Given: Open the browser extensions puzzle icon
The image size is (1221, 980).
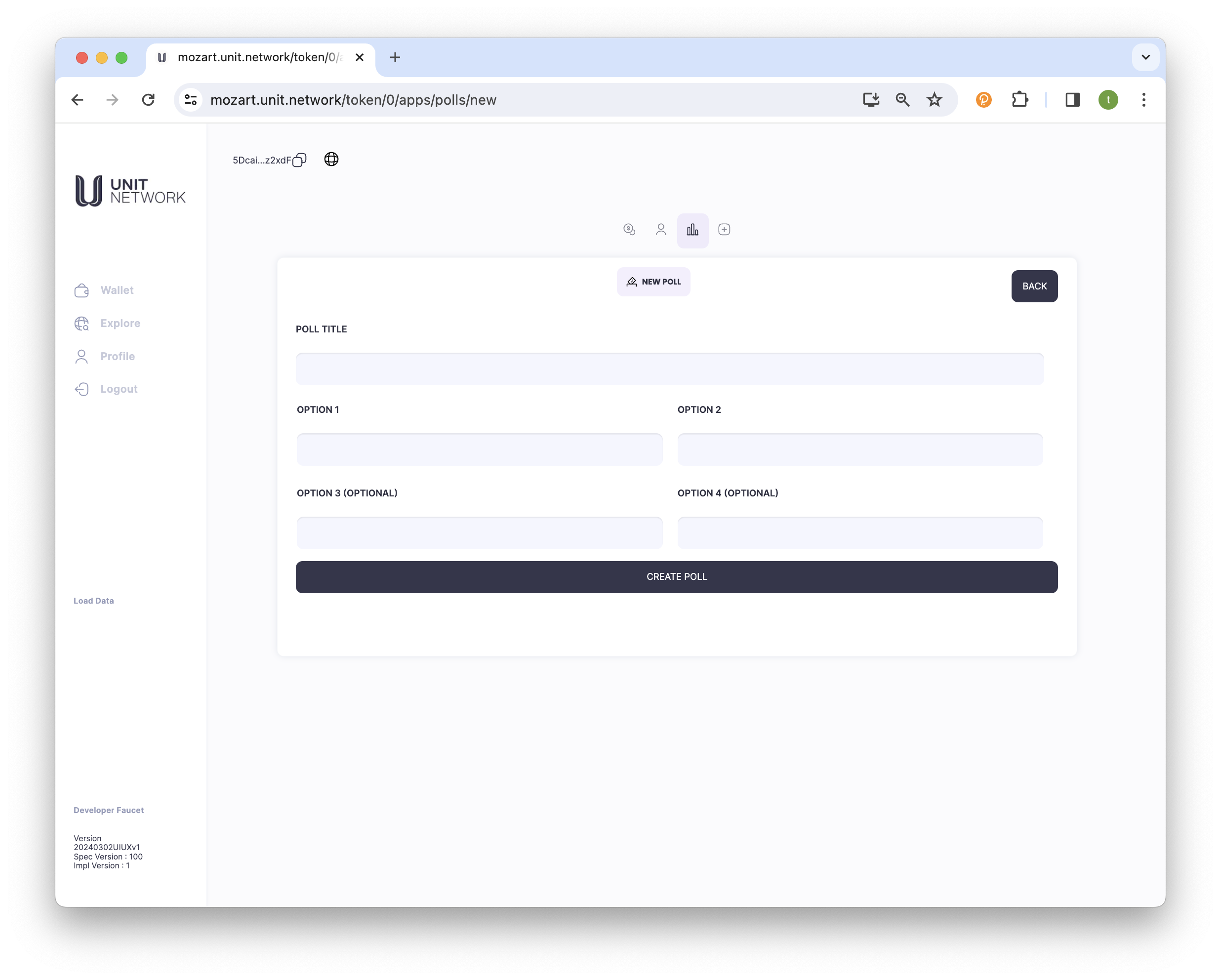Looking at the screenshot, I should click(x=1019, y=100).
